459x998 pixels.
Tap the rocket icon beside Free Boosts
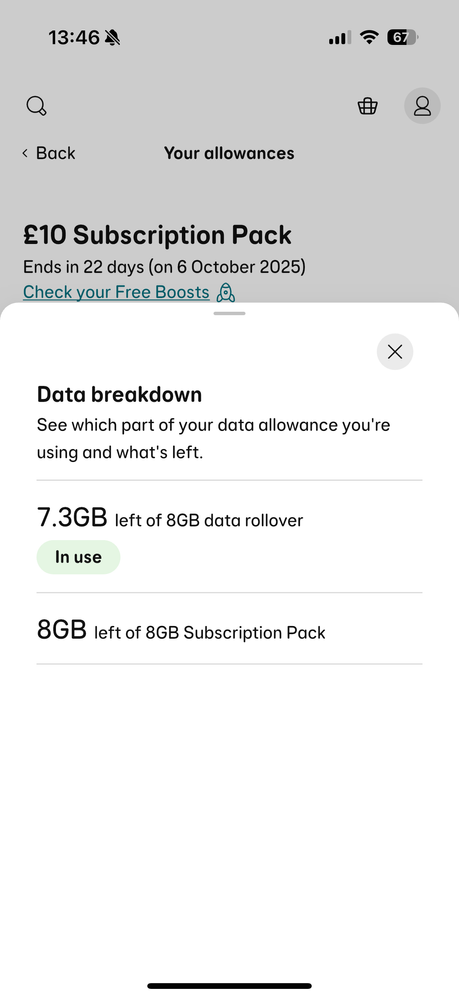point(226,292)
